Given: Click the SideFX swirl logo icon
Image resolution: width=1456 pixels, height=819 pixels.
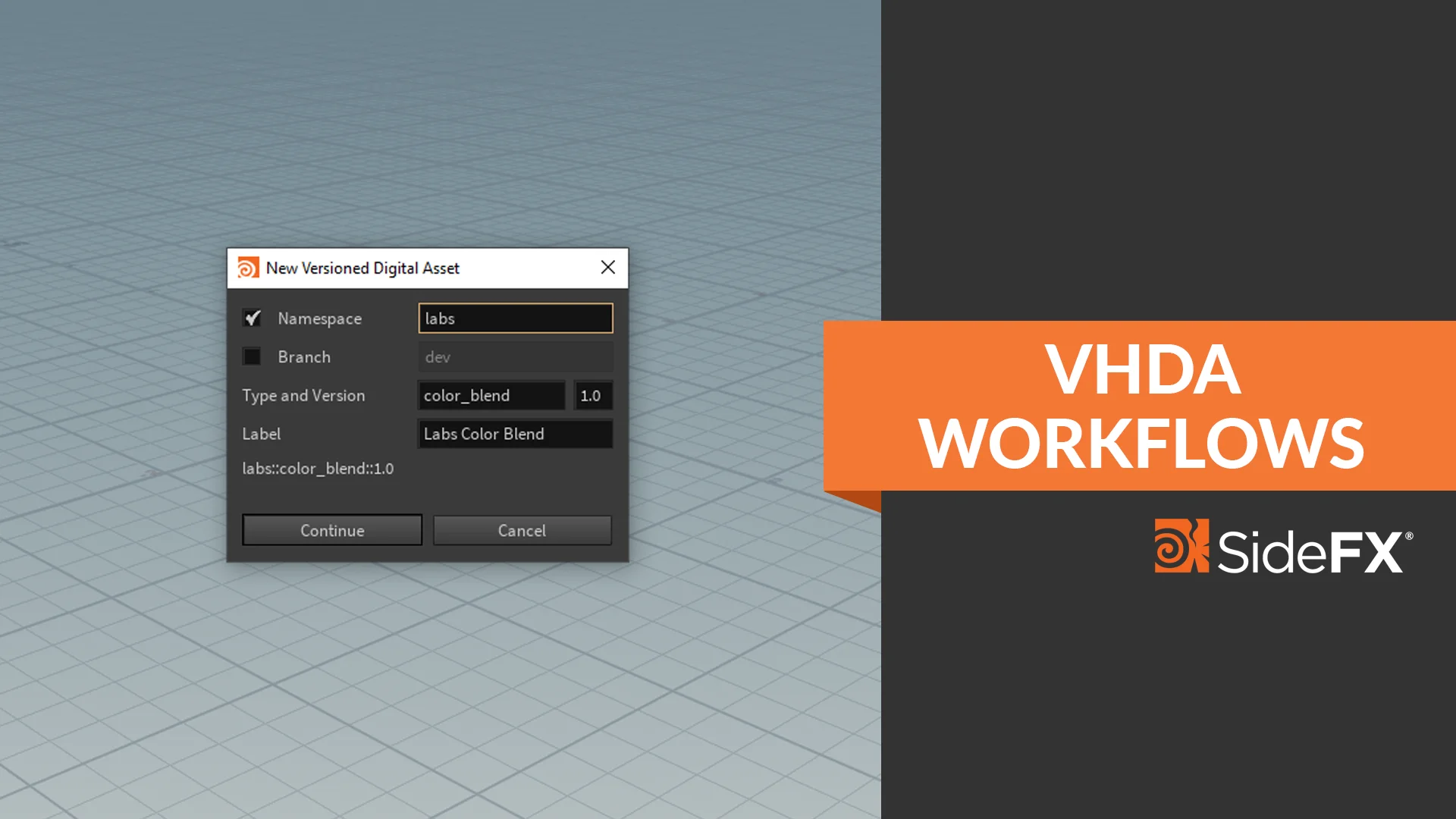Looking at the screenshot, I should click(x=1181, y=546).
